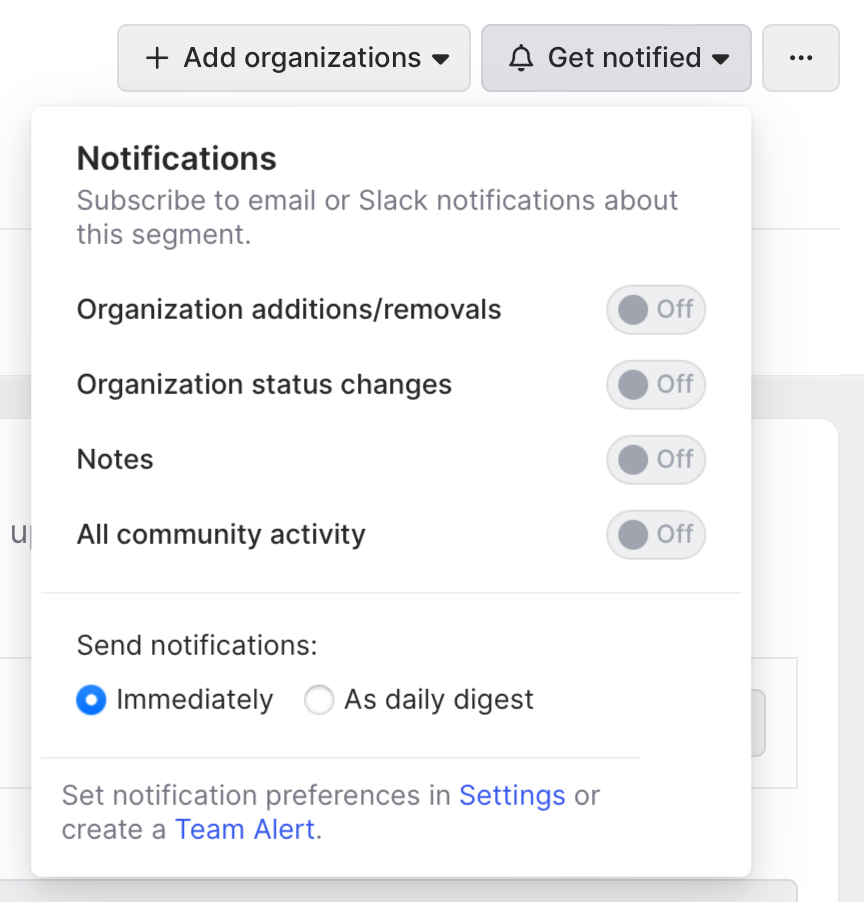
Task: Click the Send notifications label
Action: pyautogui.click(x=197, y=645)
